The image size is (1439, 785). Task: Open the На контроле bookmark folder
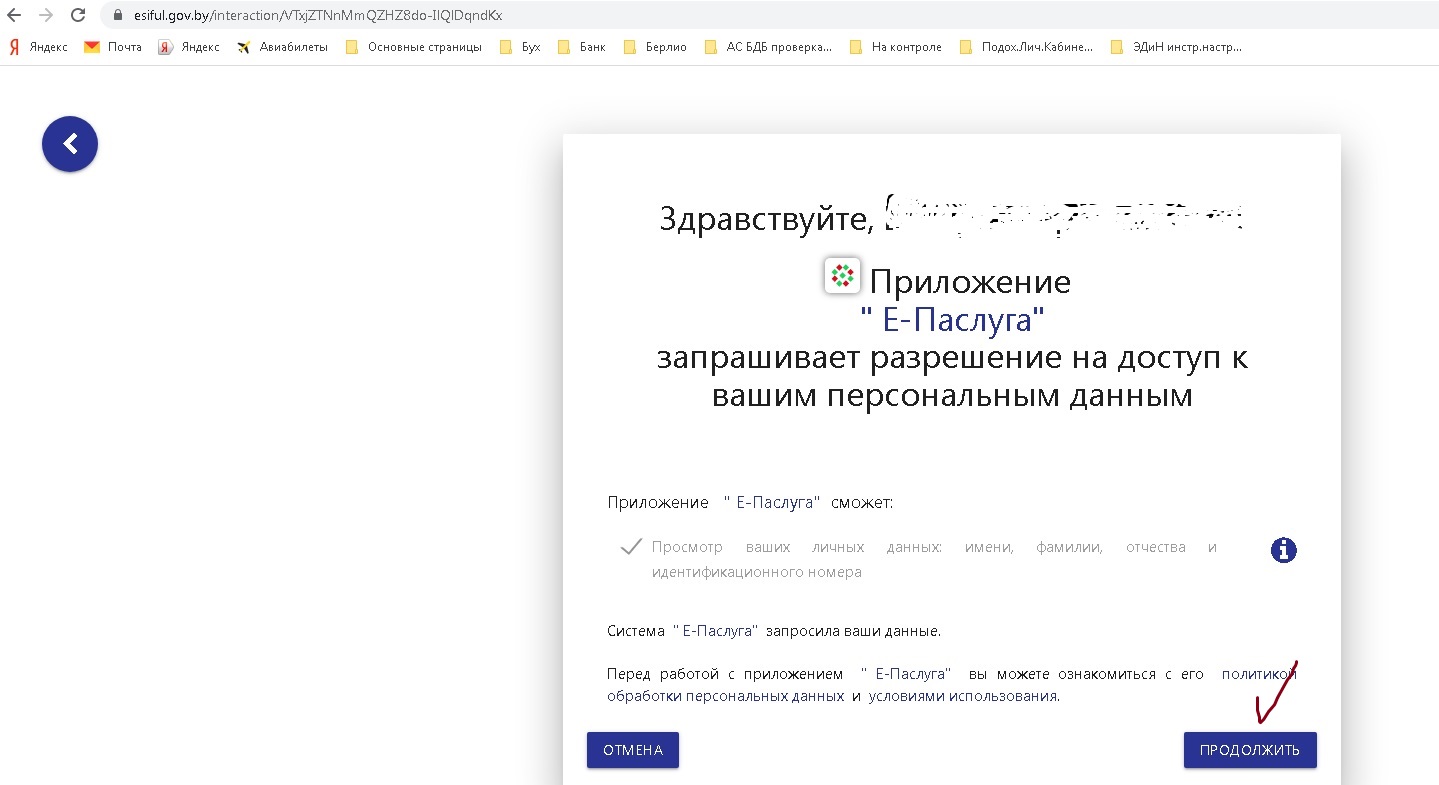coord(896,47)
